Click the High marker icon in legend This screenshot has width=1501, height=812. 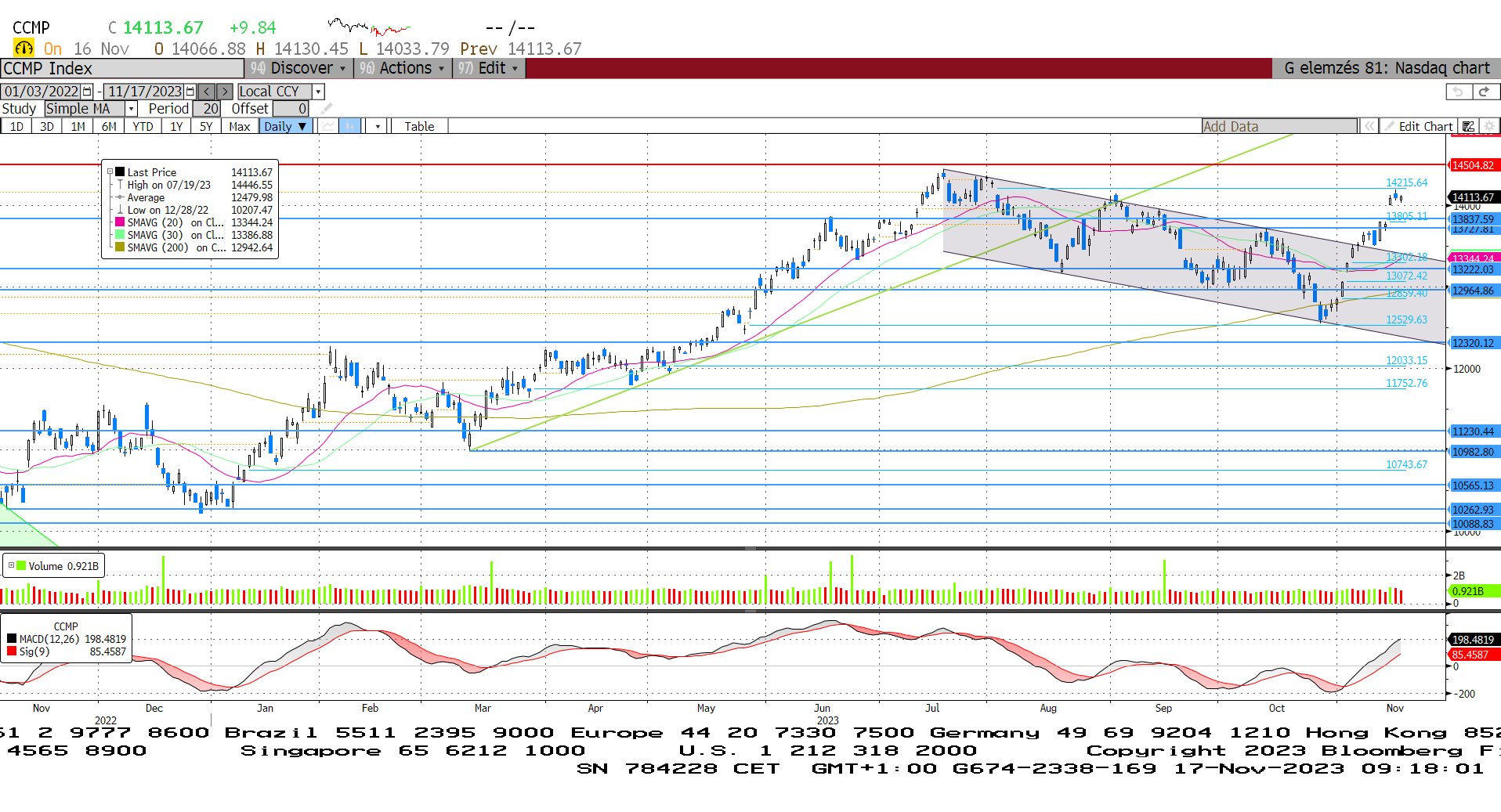(120, 185)
